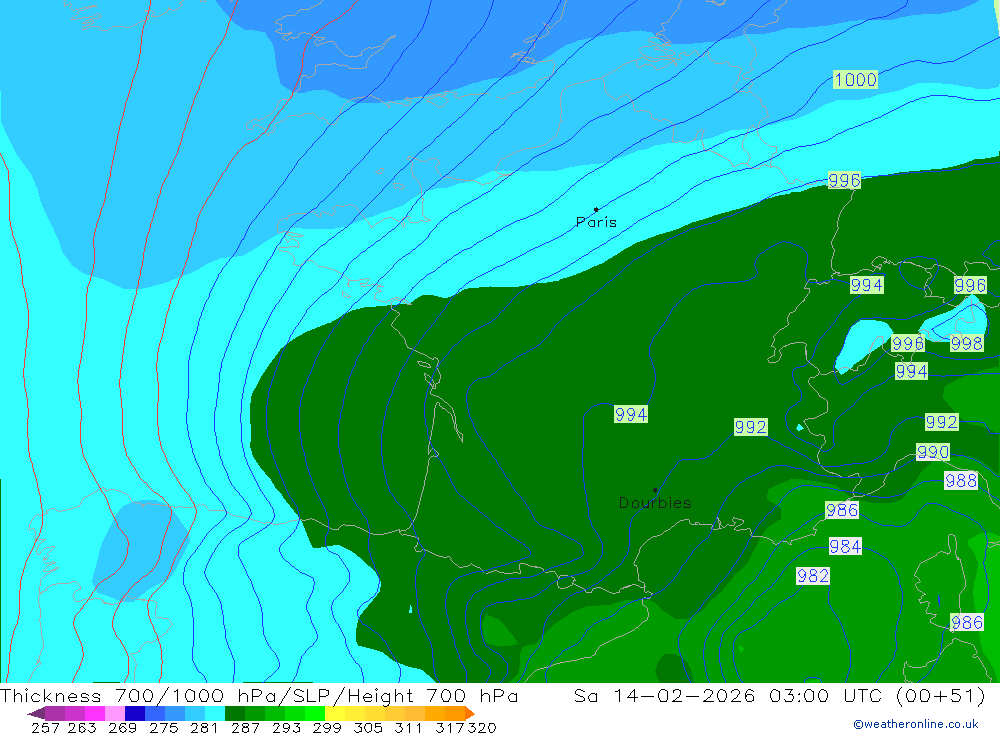This screenshot has width=1000, height=733.
Task: Select the 998 isobar label
Action: point(966,343)
